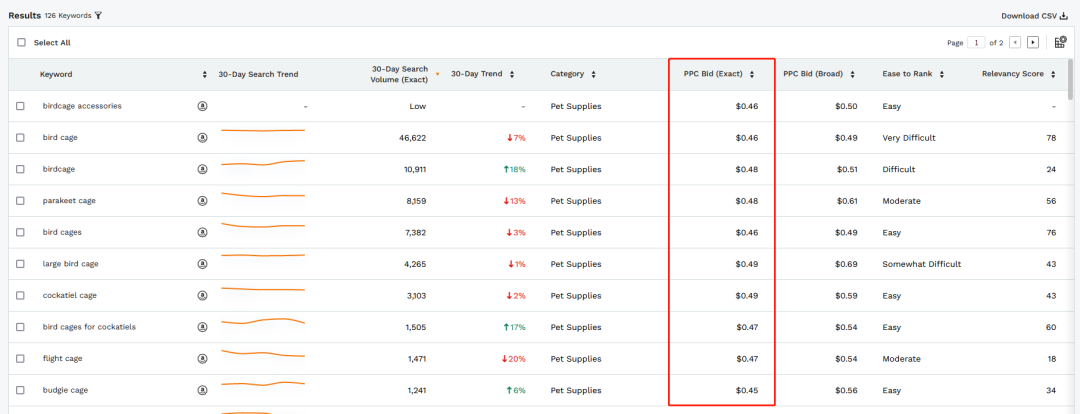Select the bird cage row checkbox
This screenshot has width=1080, height=414.
21,138
